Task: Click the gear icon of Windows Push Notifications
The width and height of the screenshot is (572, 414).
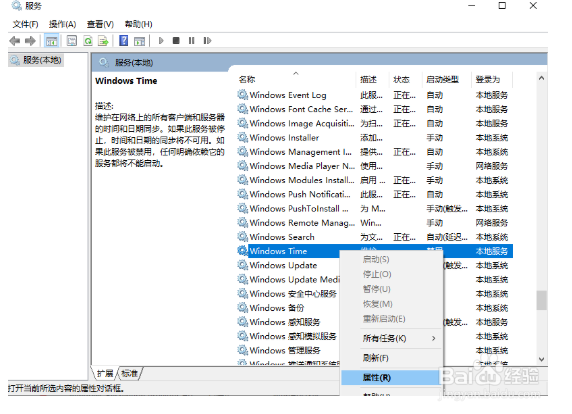Action: tap(243, 194)
